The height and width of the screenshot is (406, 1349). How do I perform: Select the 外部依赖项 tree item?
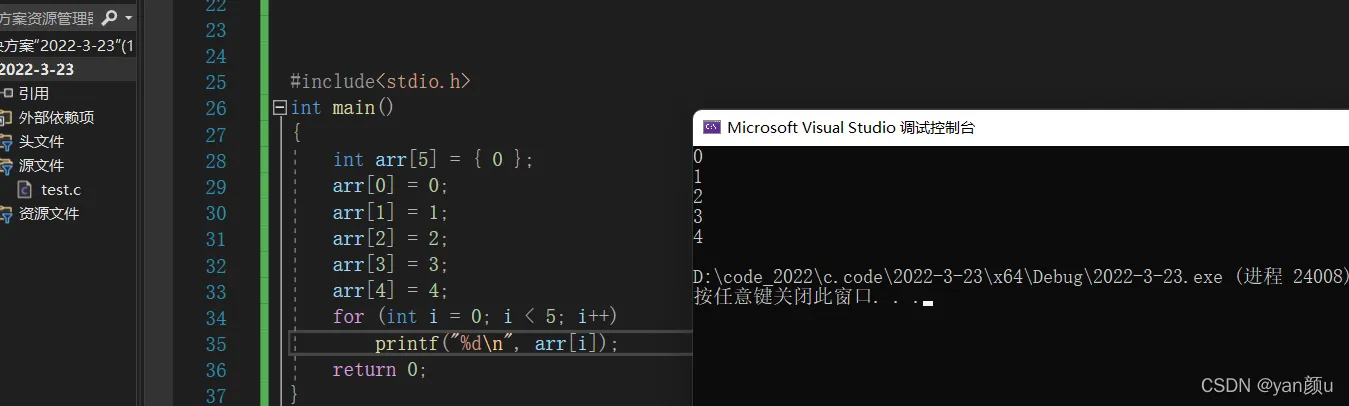point(57,117)
